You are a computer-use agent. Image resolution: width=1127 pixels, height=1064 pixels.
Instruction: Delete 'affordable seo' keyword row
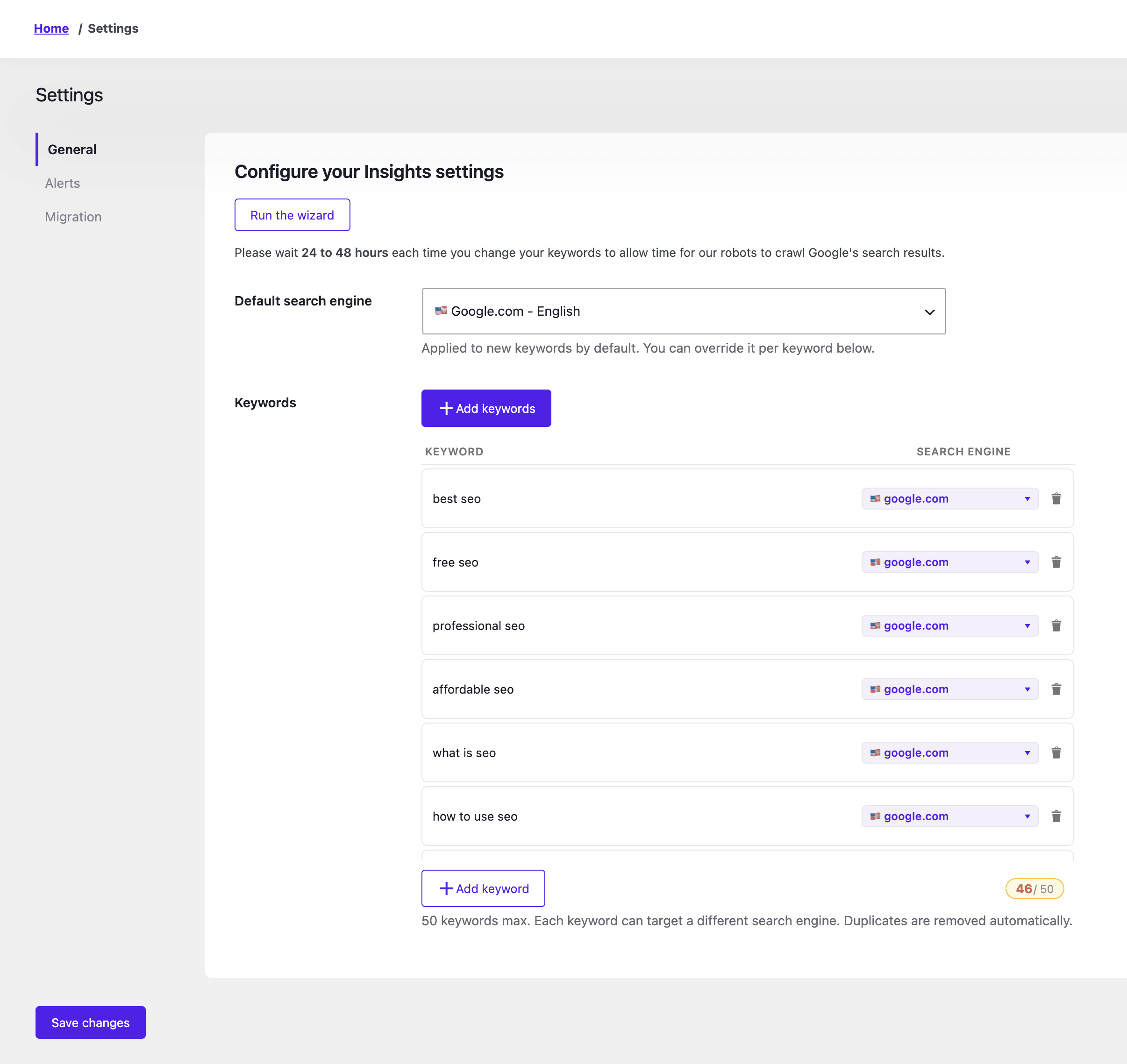coord(1056,689)
